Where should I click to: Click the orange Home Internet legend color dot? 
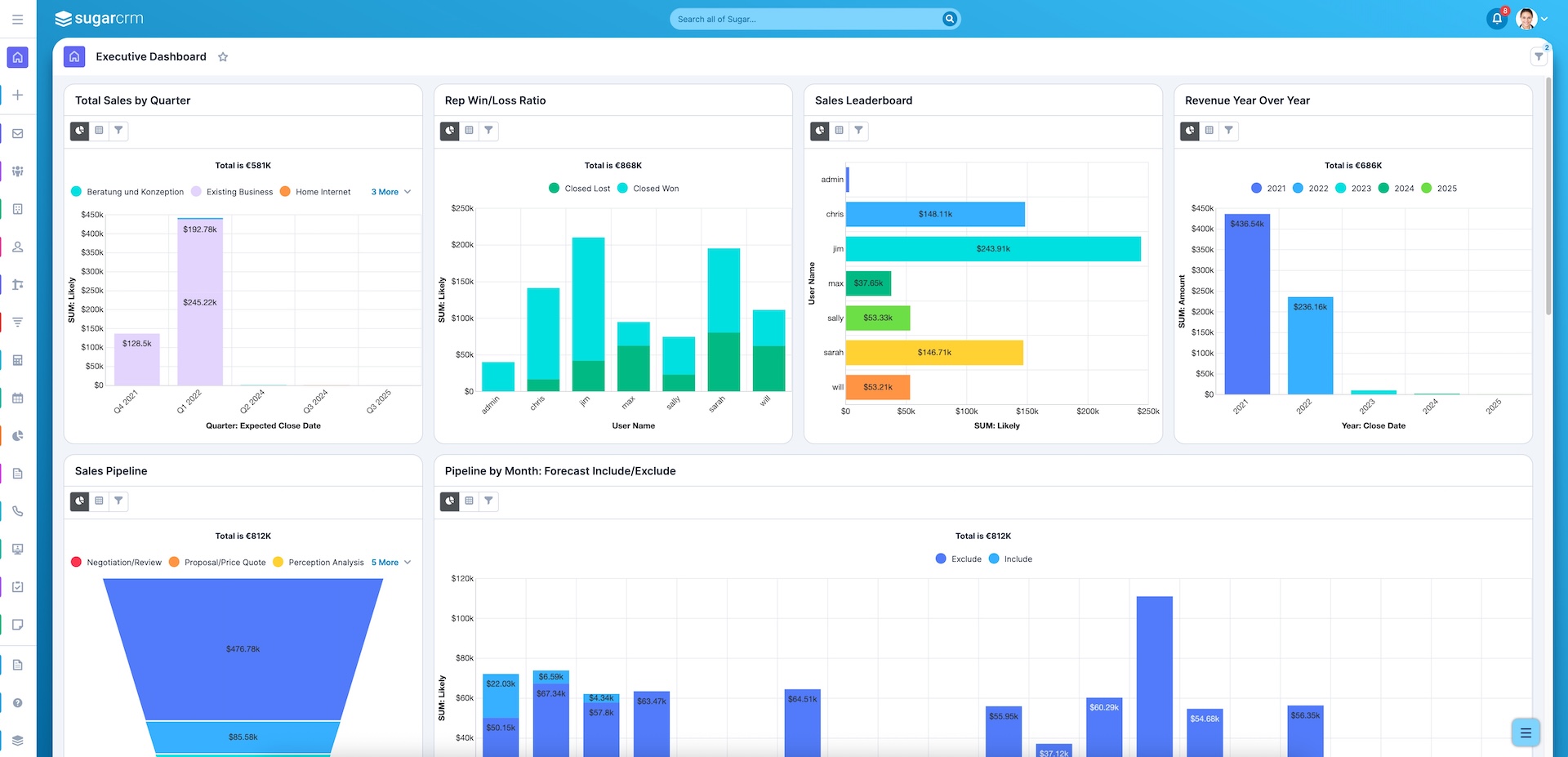pos(284,191)
